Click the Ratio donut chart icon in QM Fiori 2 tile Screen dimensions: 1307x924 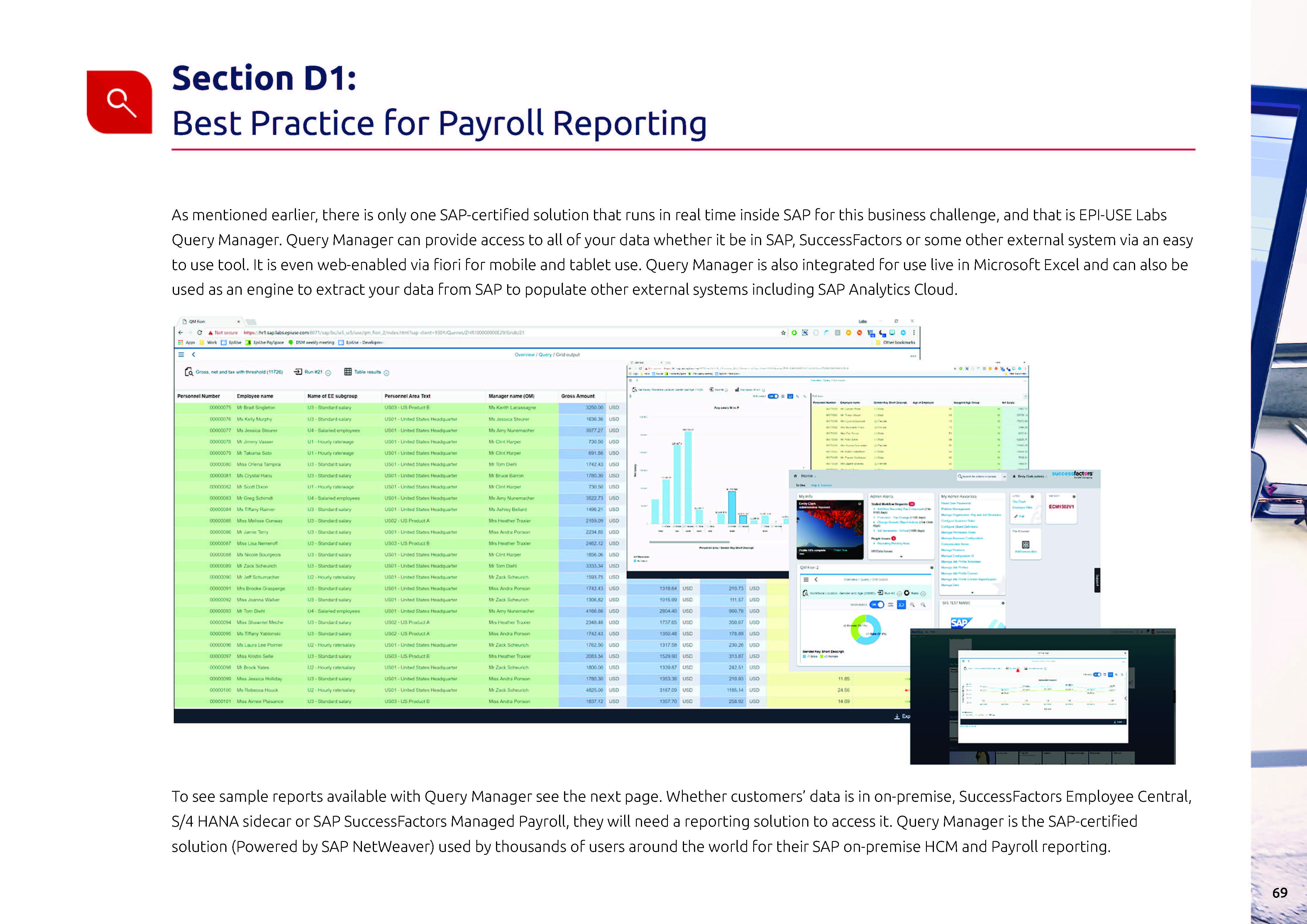[907, 593]
